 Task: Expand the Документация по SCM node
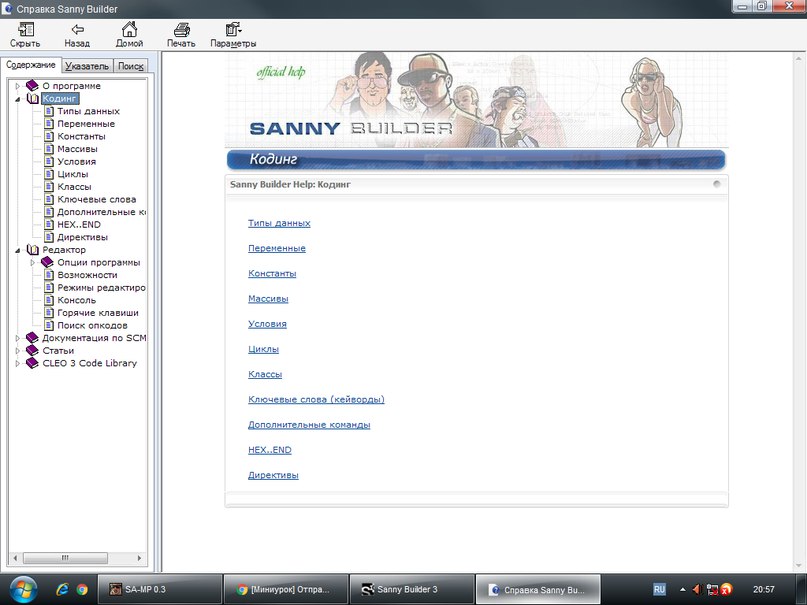point(18,338)
